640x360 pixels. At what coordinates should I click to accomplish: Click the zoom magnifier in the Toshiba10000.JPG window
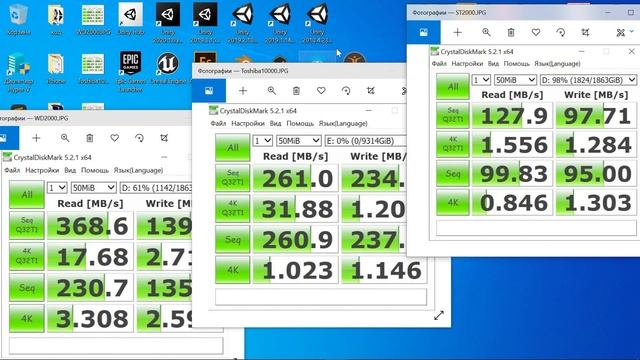click(271, 91)
